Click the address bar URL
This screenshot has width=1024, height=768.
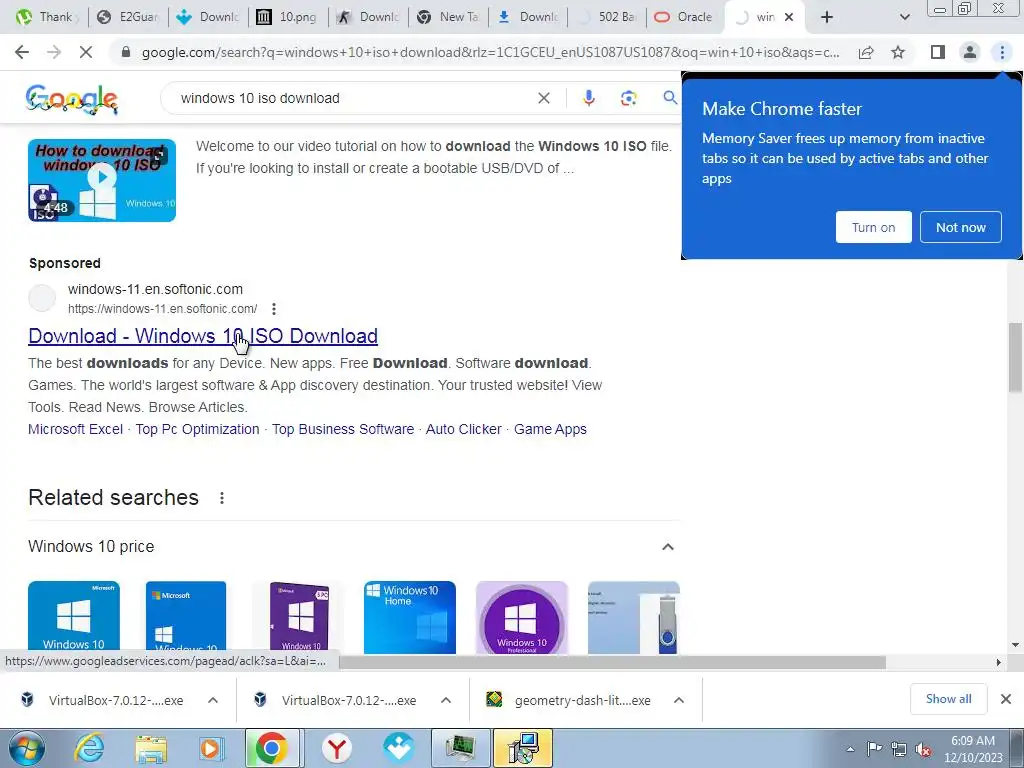[490, 52]
